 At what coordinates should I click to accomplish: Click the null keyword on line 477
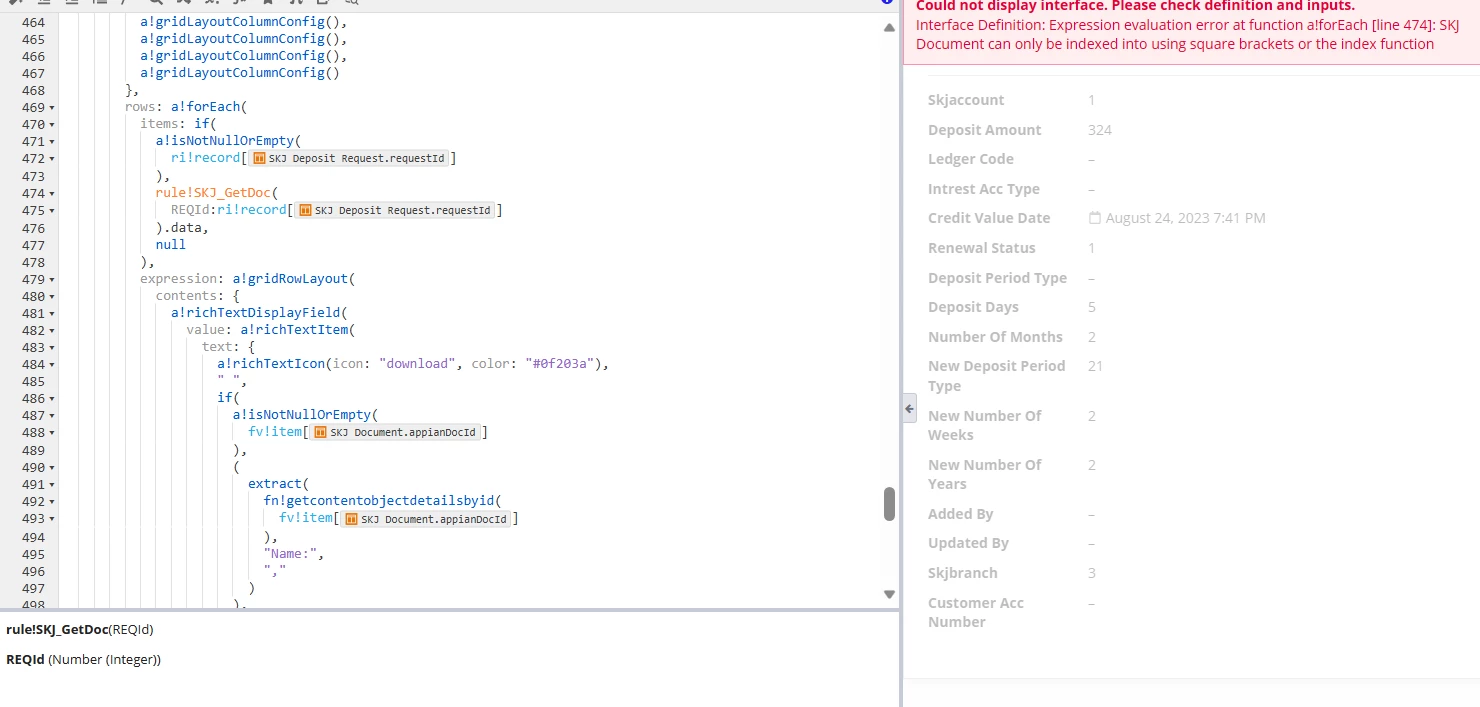tap(171, 244)
